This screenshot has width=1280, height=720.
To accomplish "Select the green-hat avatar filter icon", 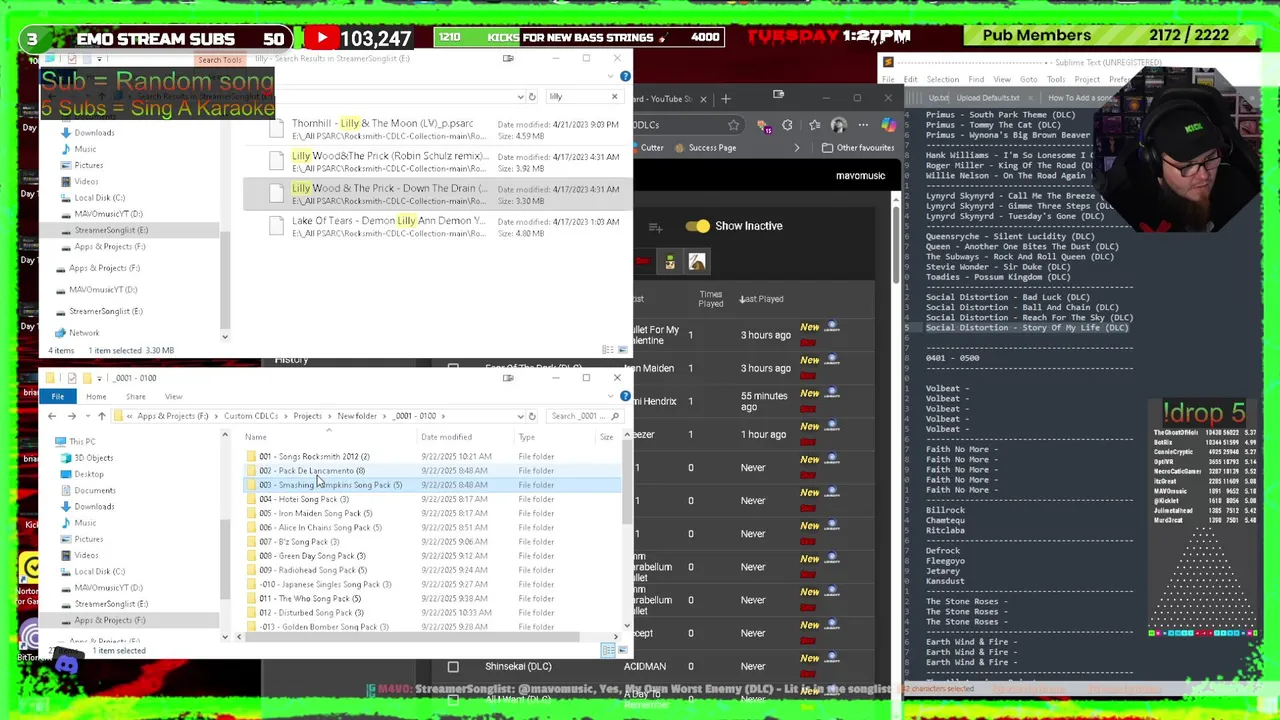I will (670, 262).
